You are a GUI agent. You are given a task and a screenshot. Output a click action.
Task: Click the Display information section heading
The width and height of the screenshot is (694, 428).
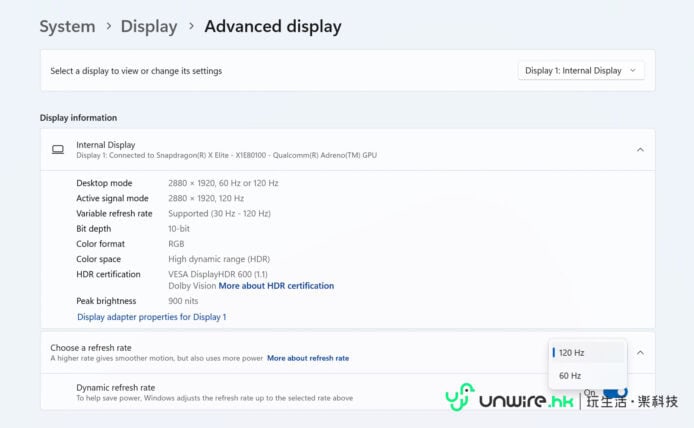[x=78, y=118]
